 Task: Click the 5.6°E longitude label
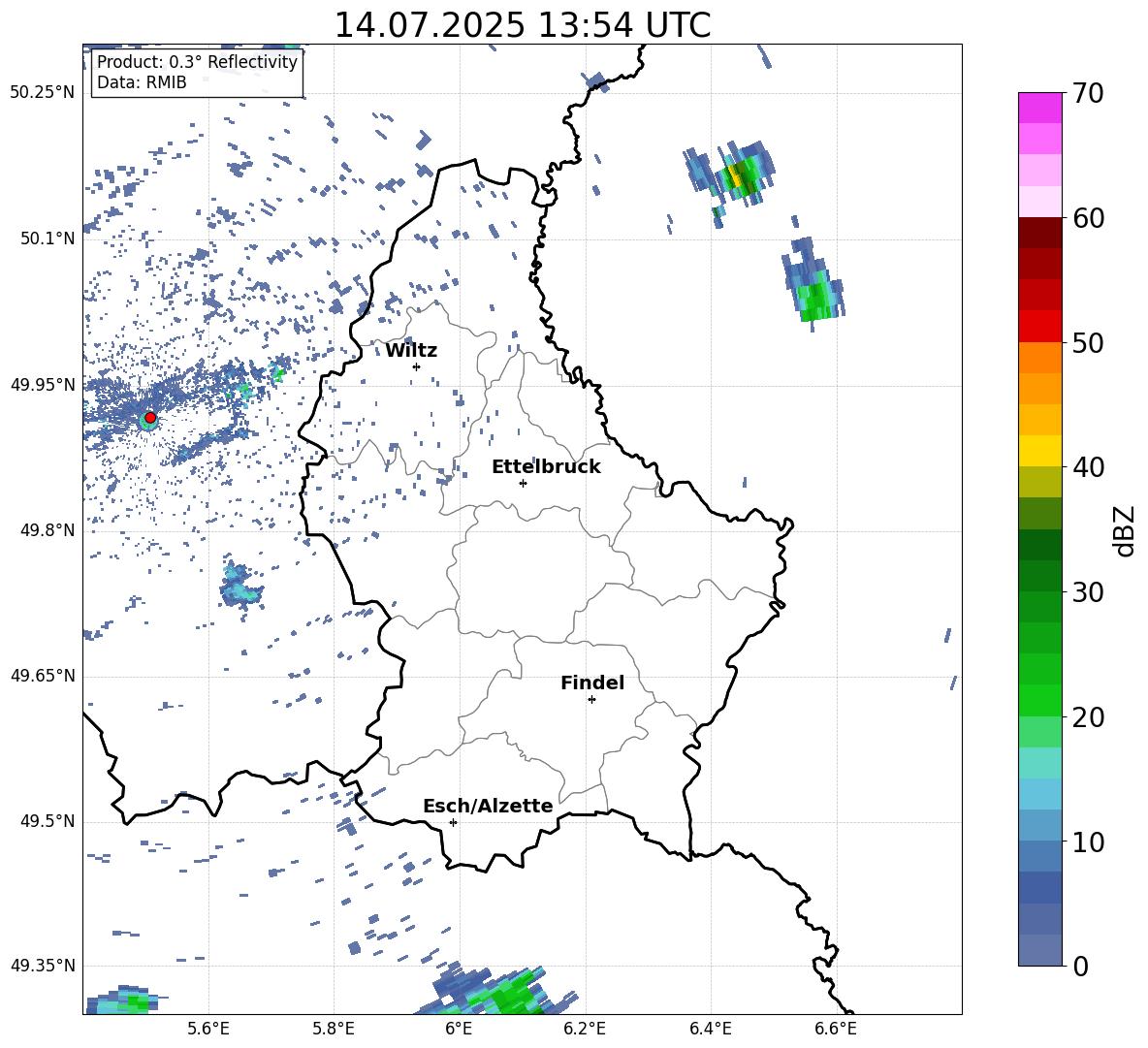pos(208,1029)
